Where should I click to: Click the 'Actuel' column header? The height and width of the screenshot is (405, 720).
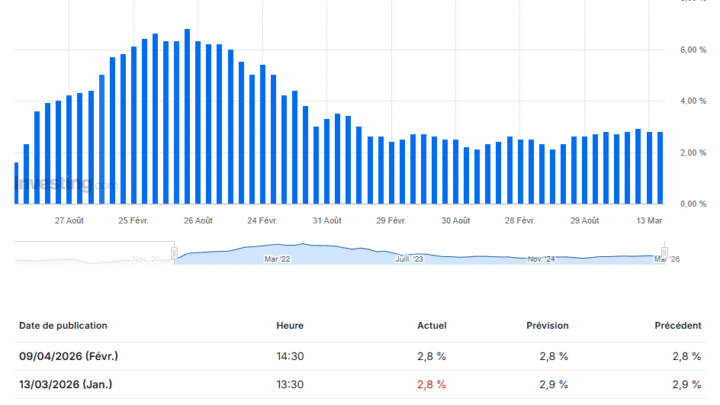(x=432, y=325)
